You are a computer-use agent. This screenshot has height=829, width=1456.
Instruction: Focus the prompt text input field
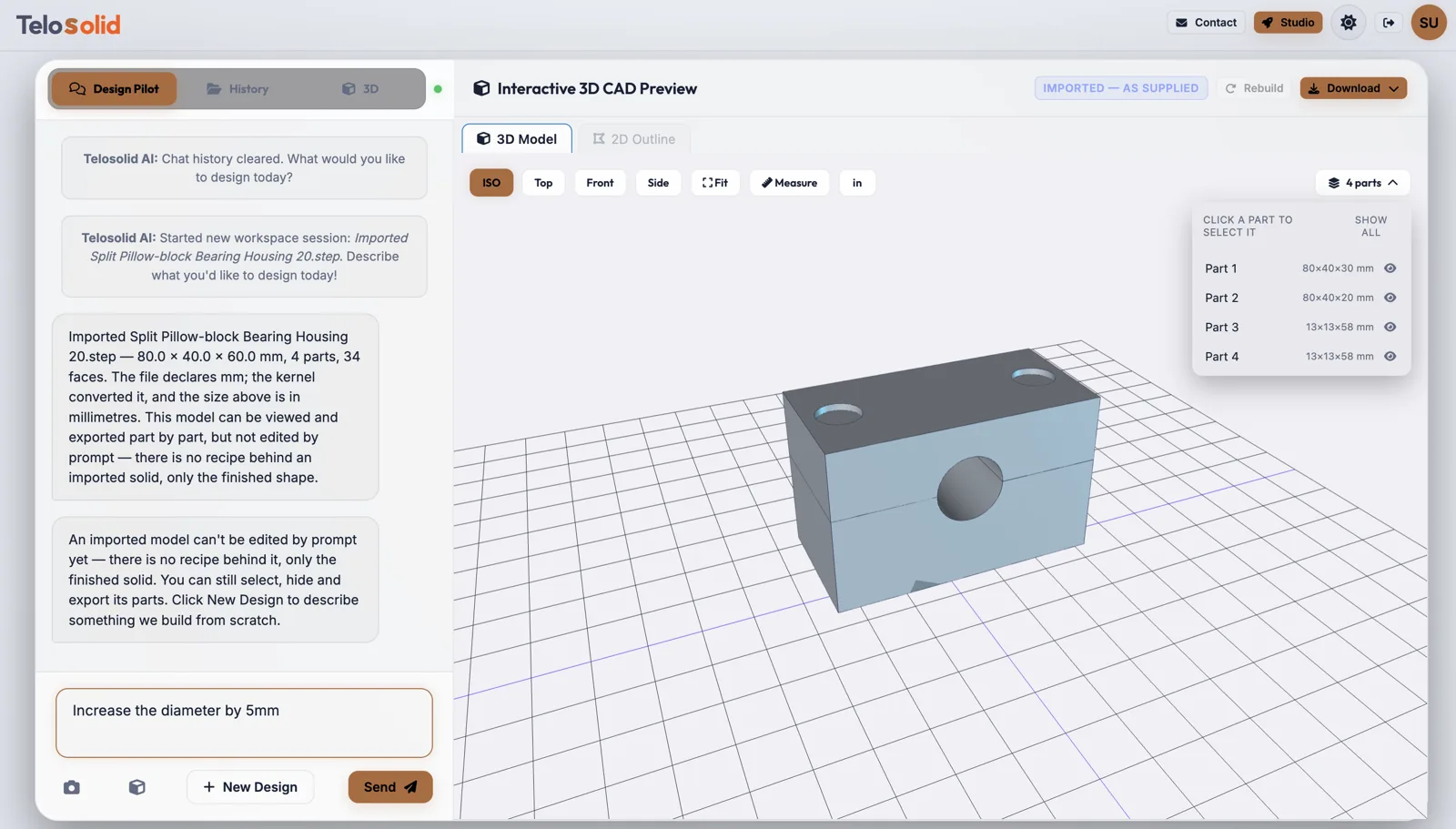(244, 723)
